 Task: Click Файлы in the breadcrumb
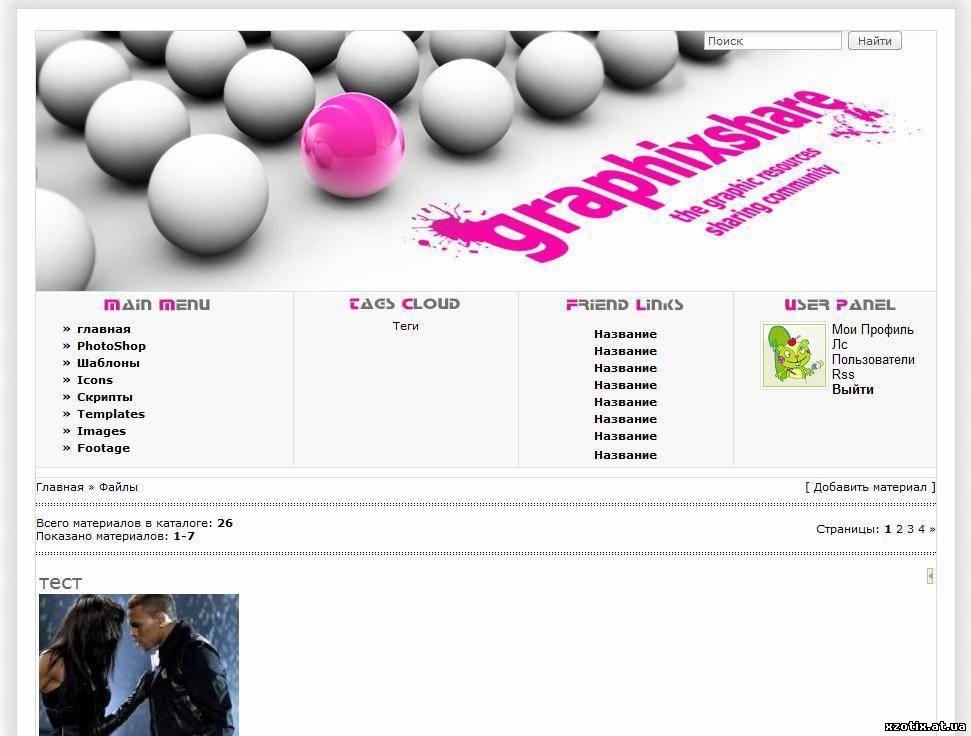(118, 487)
